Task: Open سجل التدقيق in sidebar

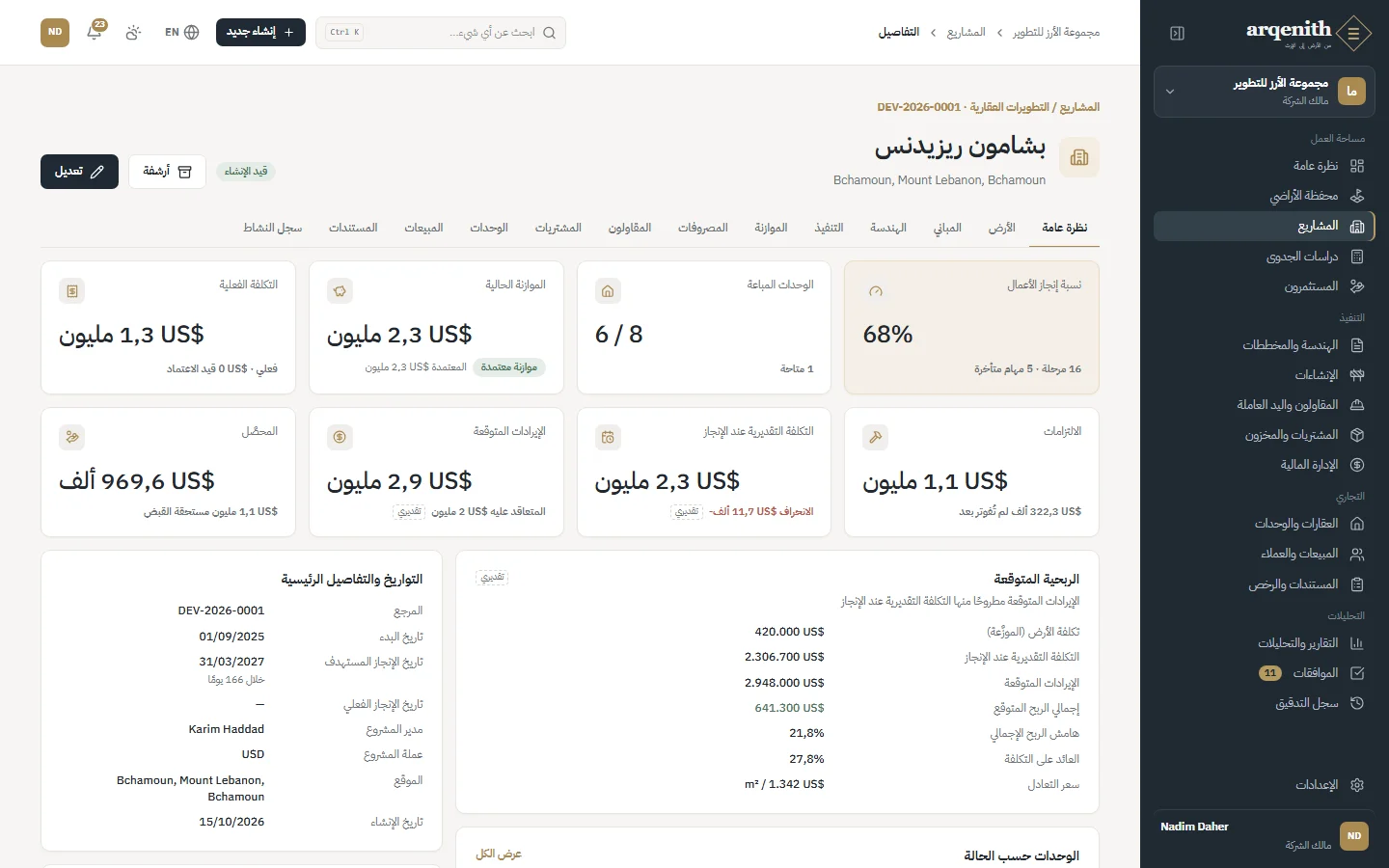Action: coord(1264,703)
